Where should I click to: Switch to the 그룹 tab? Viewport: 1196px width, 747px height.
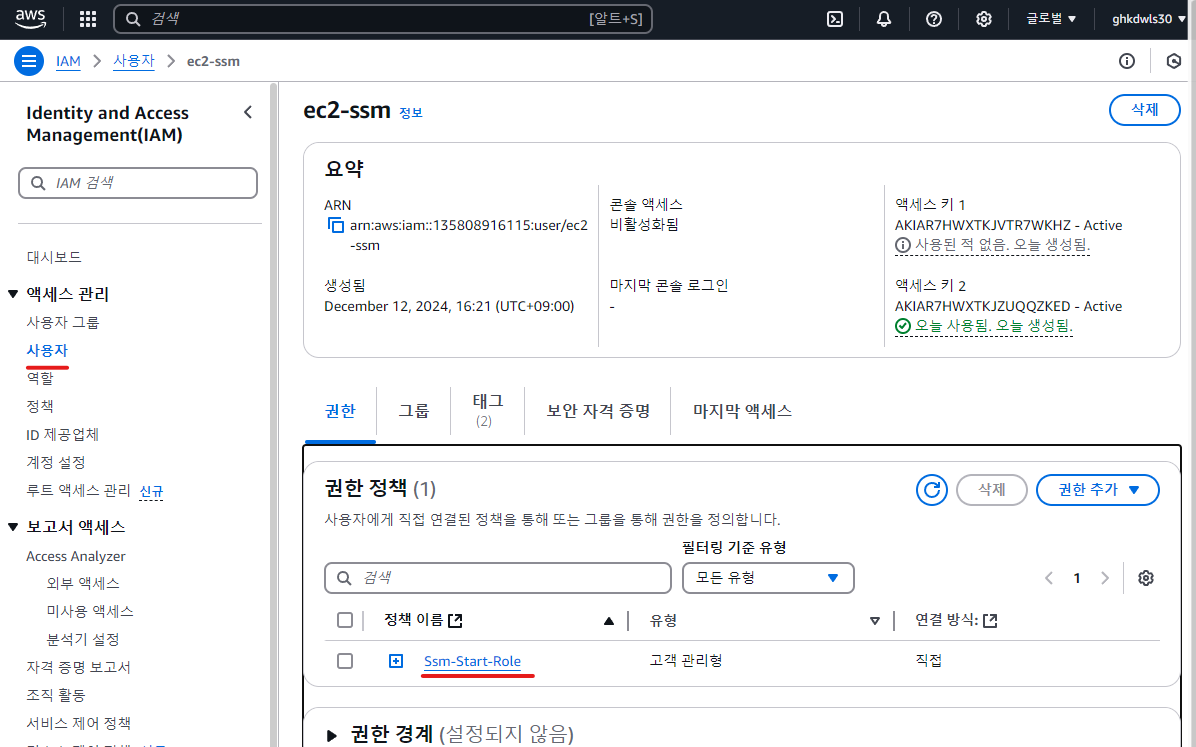(414, 411)
